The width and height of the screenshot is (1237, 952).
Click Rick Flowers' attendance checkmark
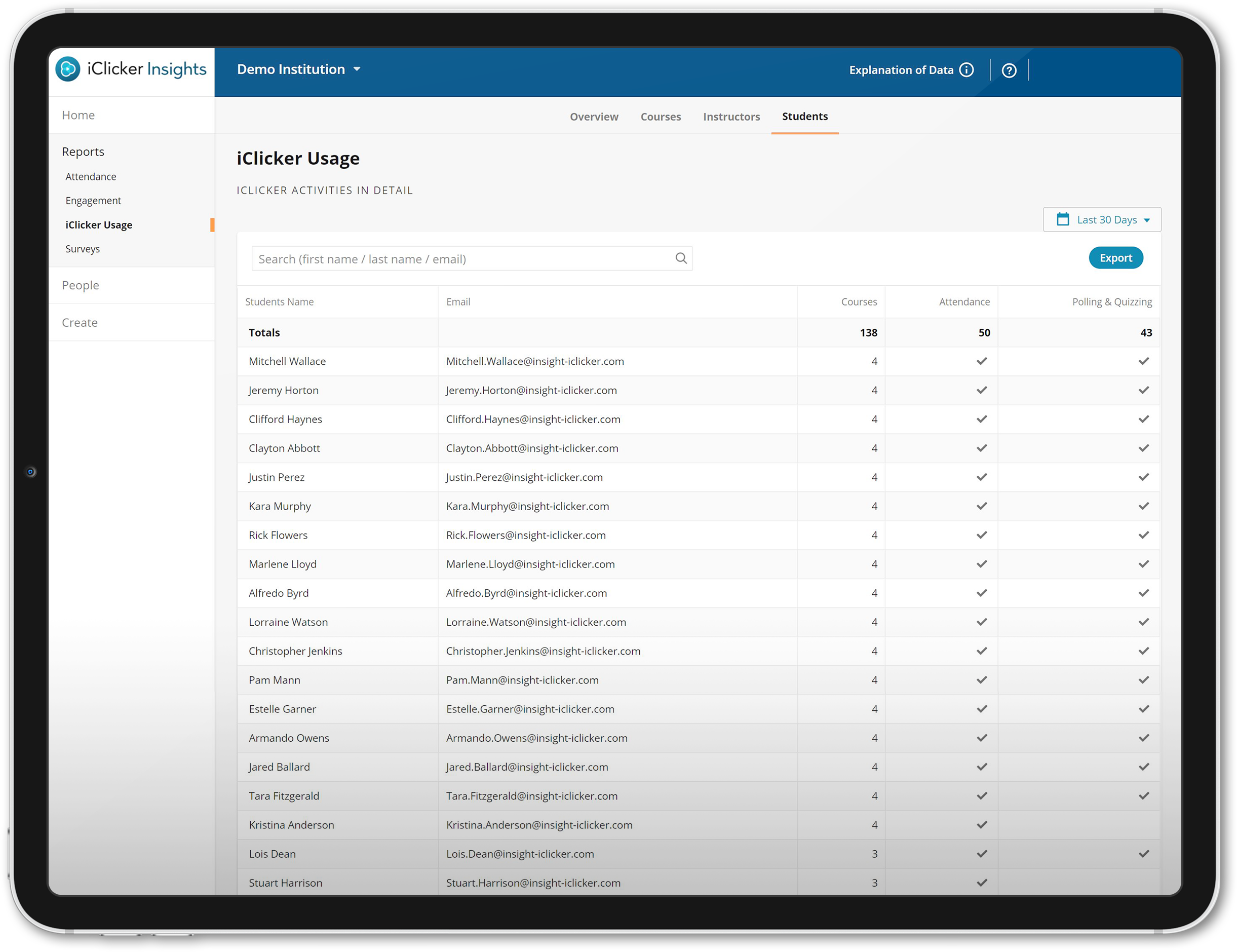tap(982, 535)
